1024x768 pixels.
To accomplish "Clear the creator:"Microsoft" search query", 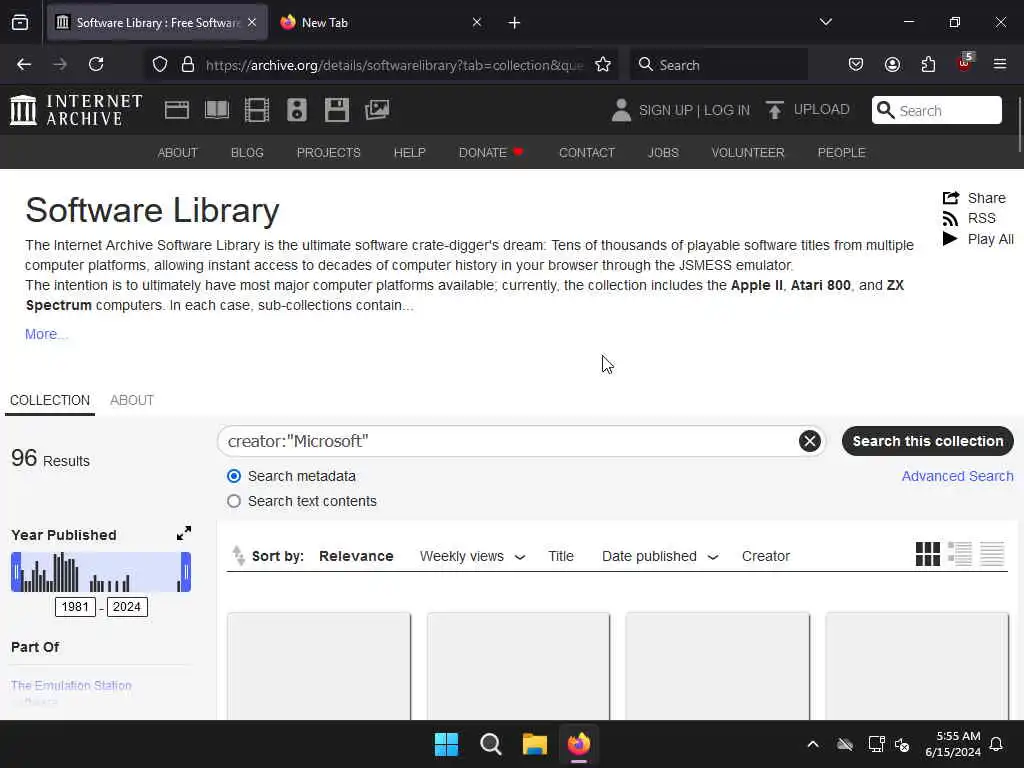I will pyautogui.click(x=810, y=441).
